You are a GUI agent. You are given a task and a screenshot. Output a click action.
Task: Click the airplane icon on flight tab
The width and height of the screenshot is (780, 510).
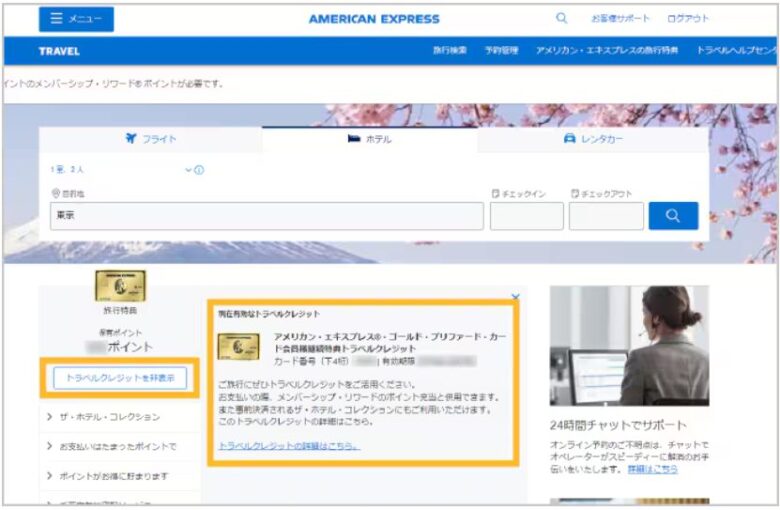pos(131,138)
